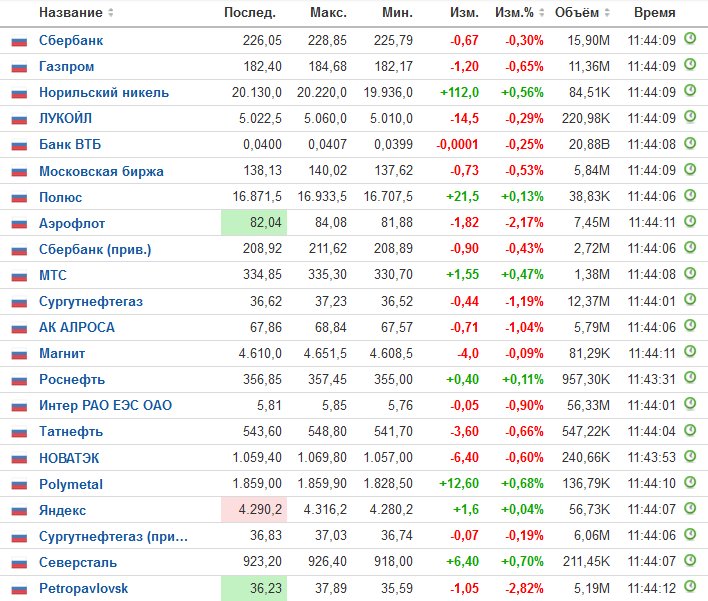Open the МТС stock link

pyautogui.click(x=52, y=275)
